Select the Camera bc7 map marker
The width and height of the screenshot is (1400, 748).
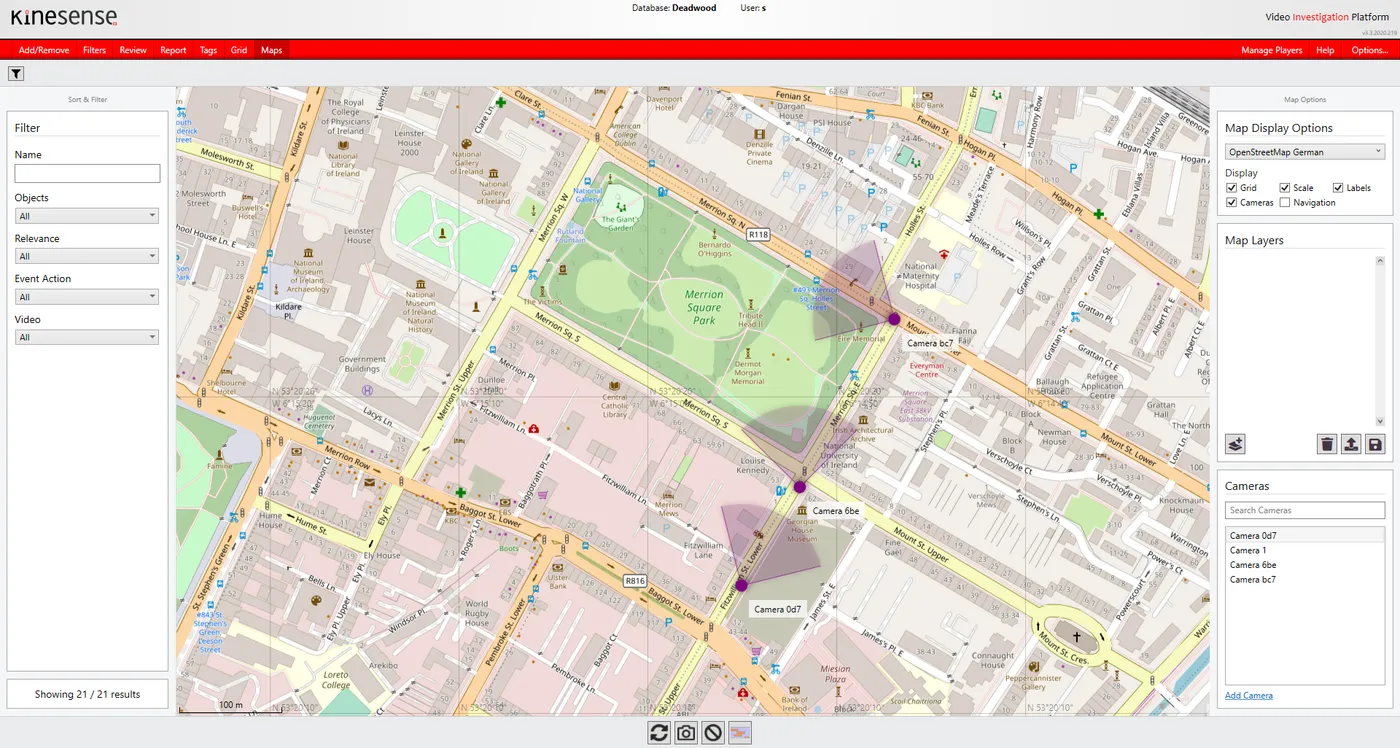point(894,319)
